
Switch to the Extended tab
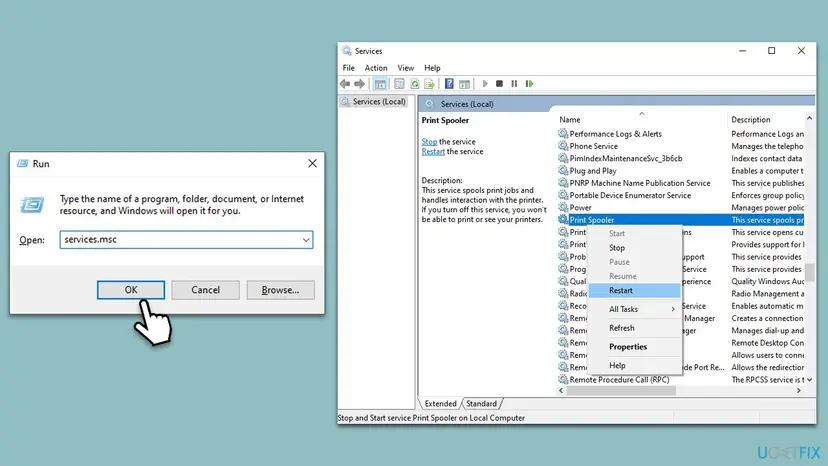point(440,403)
